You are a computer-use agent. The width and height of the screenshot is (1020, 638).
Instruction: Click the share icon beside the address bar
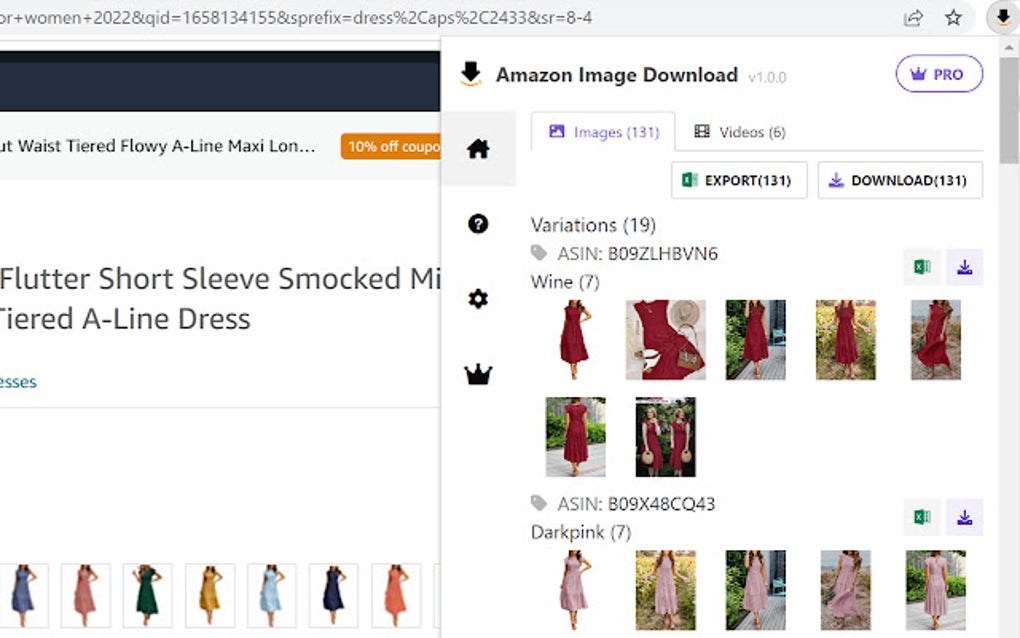pos(912,17)
